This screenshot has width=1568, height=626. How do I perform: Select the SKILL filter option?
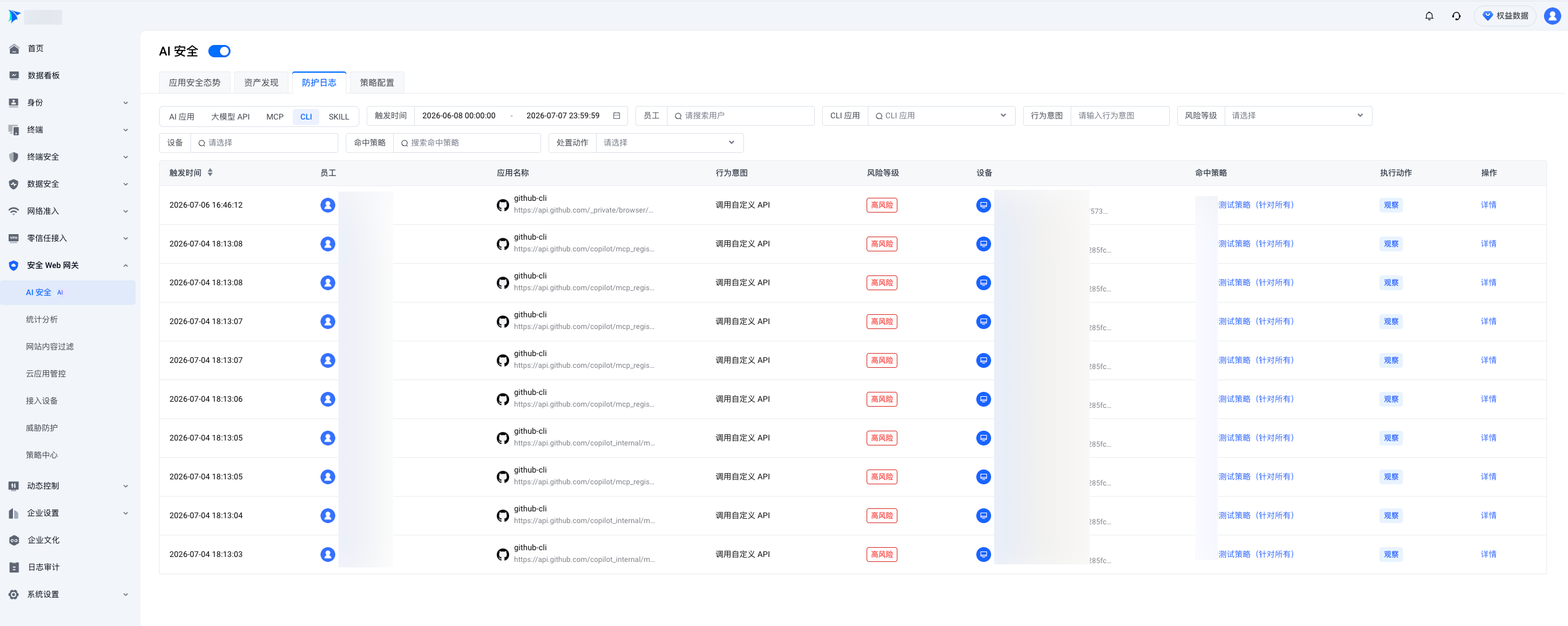[x=339, y=116]
